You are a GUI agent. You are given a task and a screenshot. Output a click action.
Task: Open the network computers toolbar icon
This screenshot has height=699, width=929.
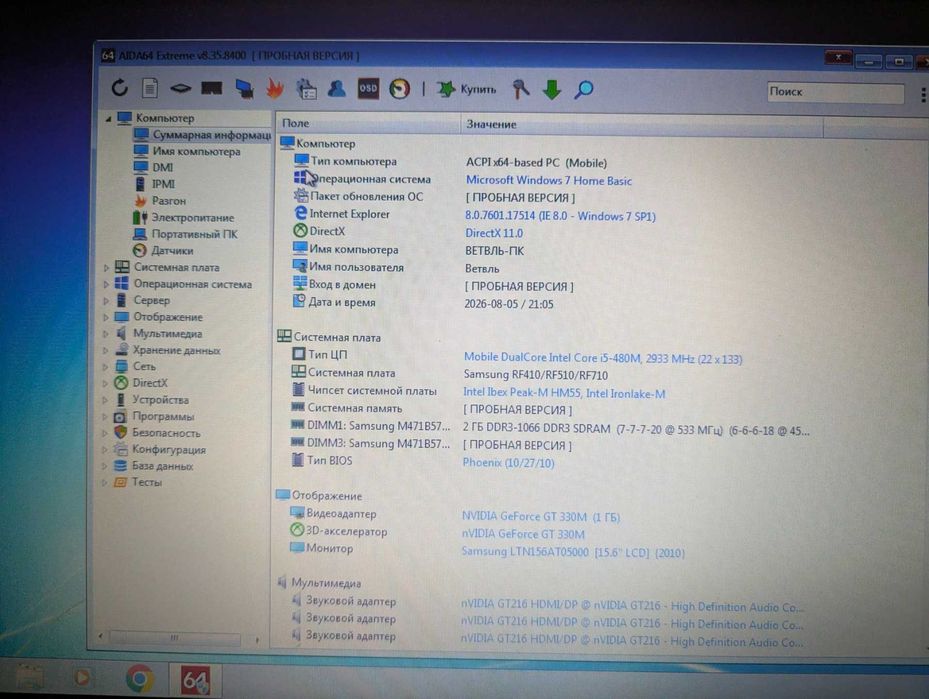click(x=244, y=89)
